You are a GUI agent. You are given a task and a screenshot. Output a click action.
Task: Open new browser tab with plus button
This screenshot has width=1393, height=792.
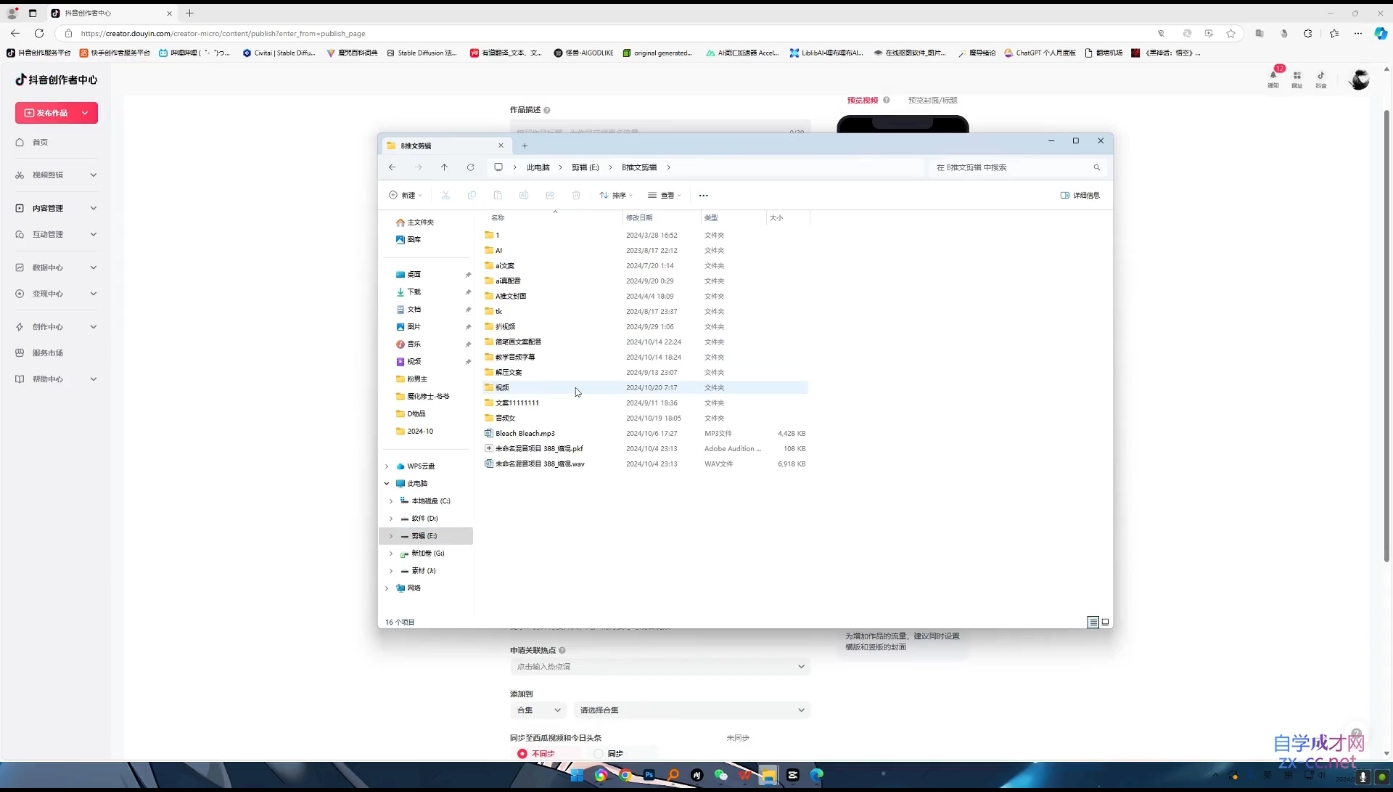(x=190, y=13)
